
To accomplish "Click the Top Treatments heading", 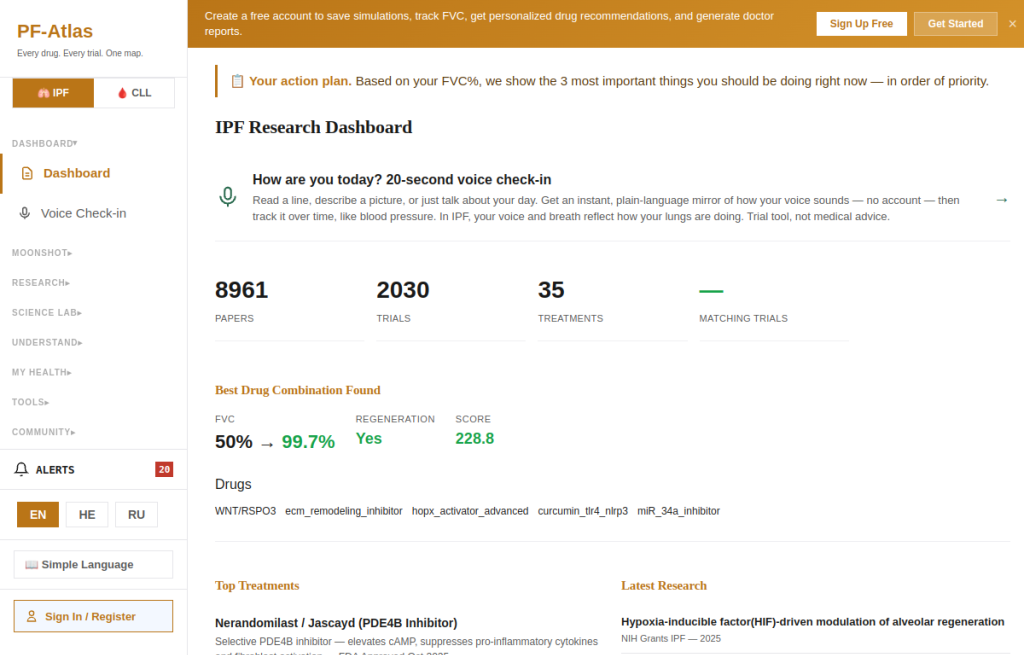I will pos(257,586).
